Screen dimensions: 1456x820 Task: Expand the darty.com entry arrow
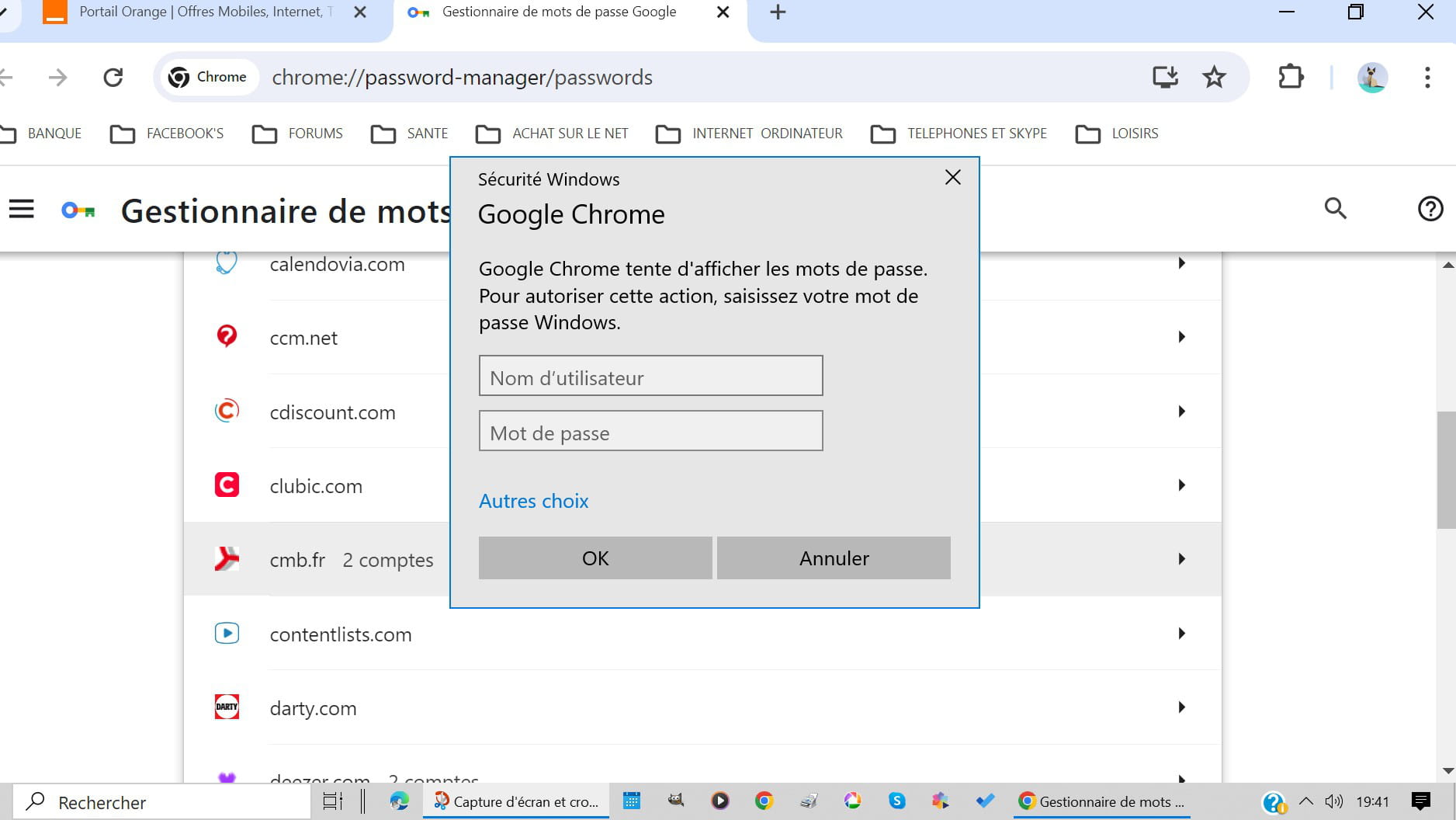(1181, 707)
